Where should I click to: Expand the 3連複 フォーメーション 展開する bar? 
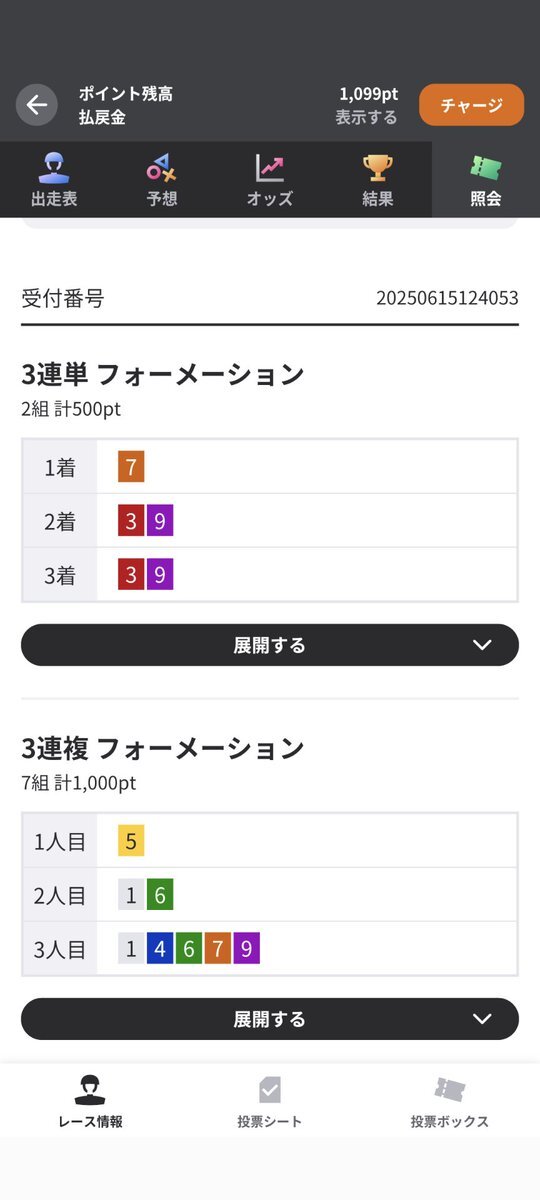(x=270, y=1019)
